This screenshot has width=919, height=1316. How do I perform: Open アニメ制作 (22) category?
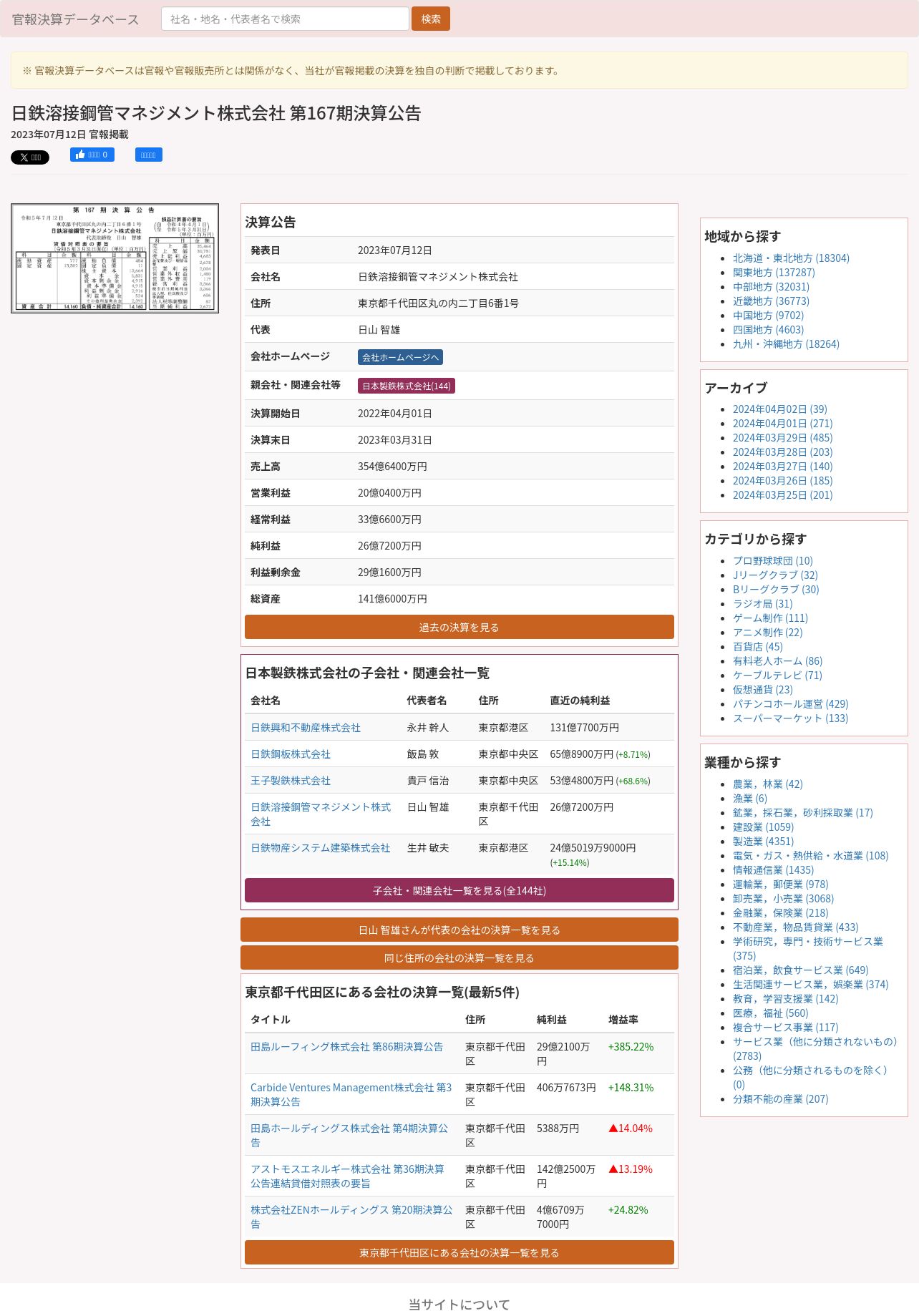click(768, 633)
